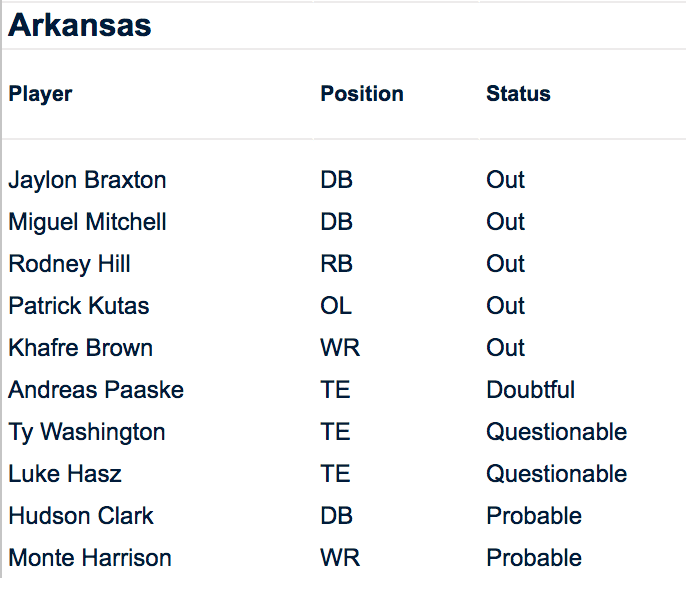Click Jaylon Braxton's Out status

(505, 180)
